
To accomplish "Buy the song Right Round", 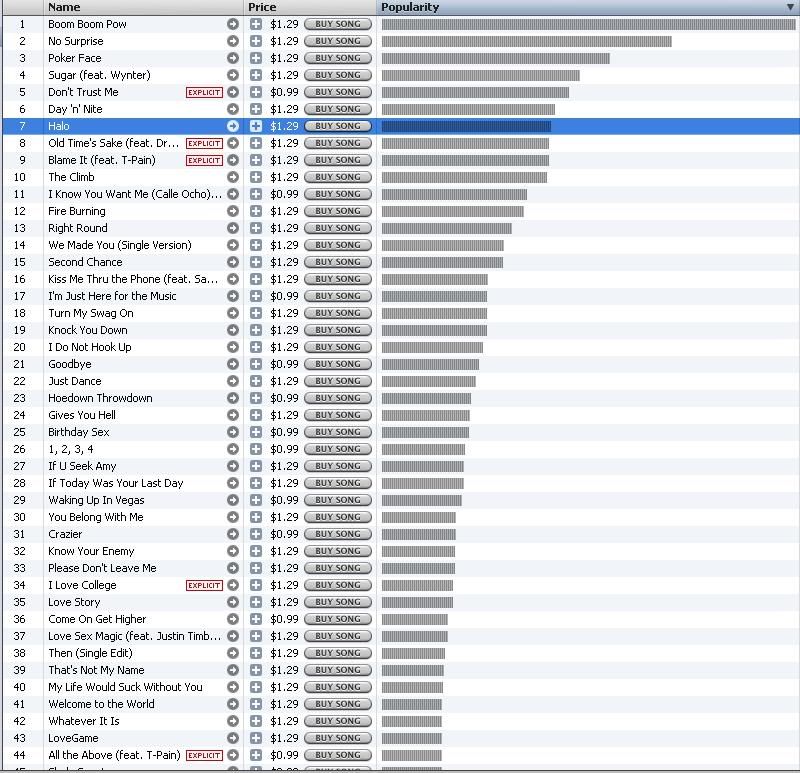I will tap(338, 228).
